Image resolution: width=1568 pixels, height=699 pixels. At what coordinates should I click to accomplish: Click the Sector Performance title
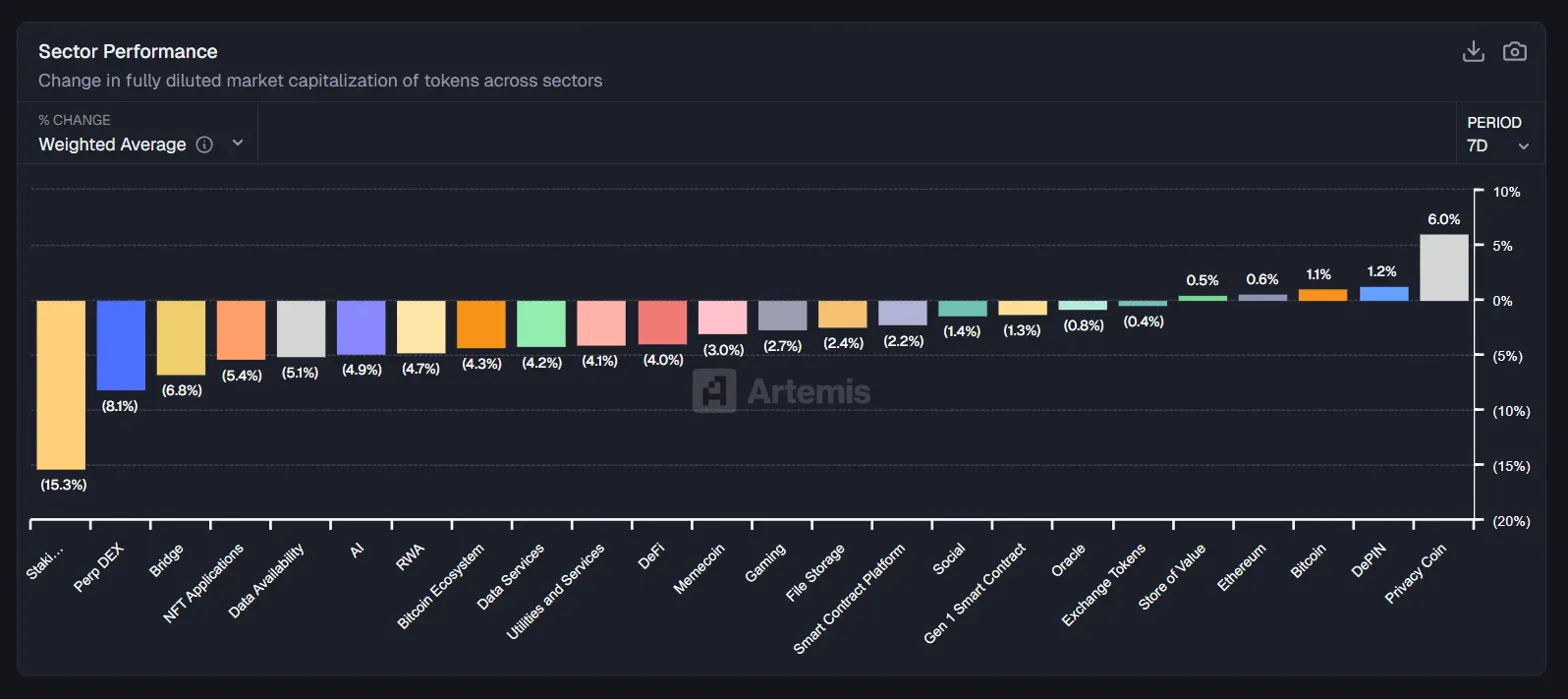coord(128,51)
